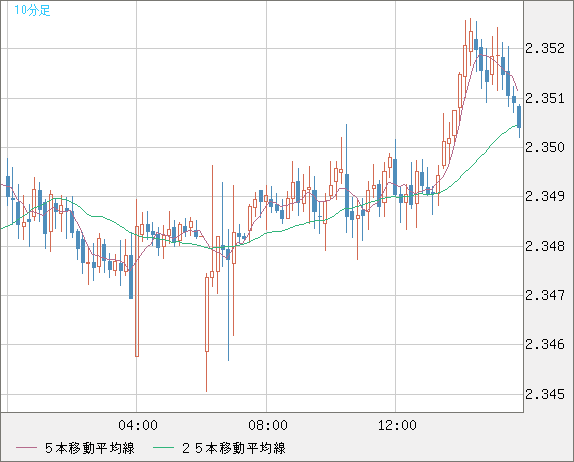The width and height of the screenshot is (574, 462).
Task: Click the 2.349 price axis label
Action: [x=545, y=196]
